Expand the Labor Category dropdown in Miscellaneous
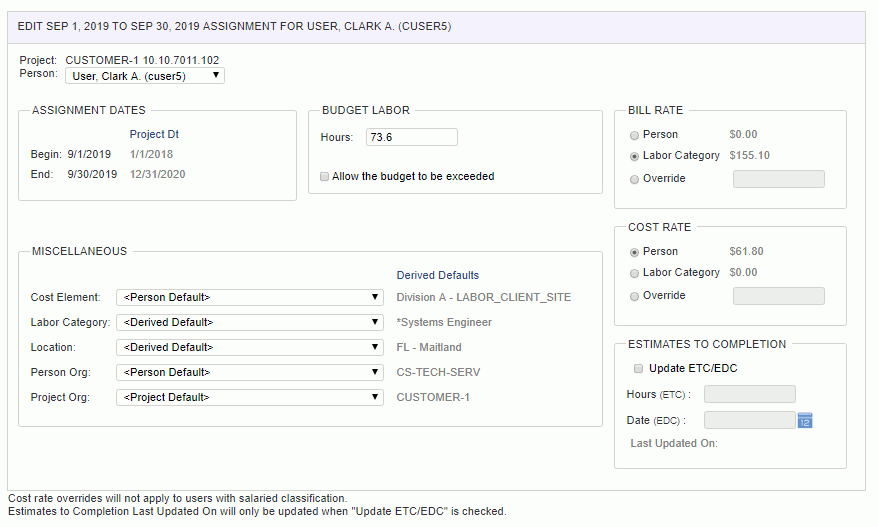 pyautogui.click(x=250, y=322)
